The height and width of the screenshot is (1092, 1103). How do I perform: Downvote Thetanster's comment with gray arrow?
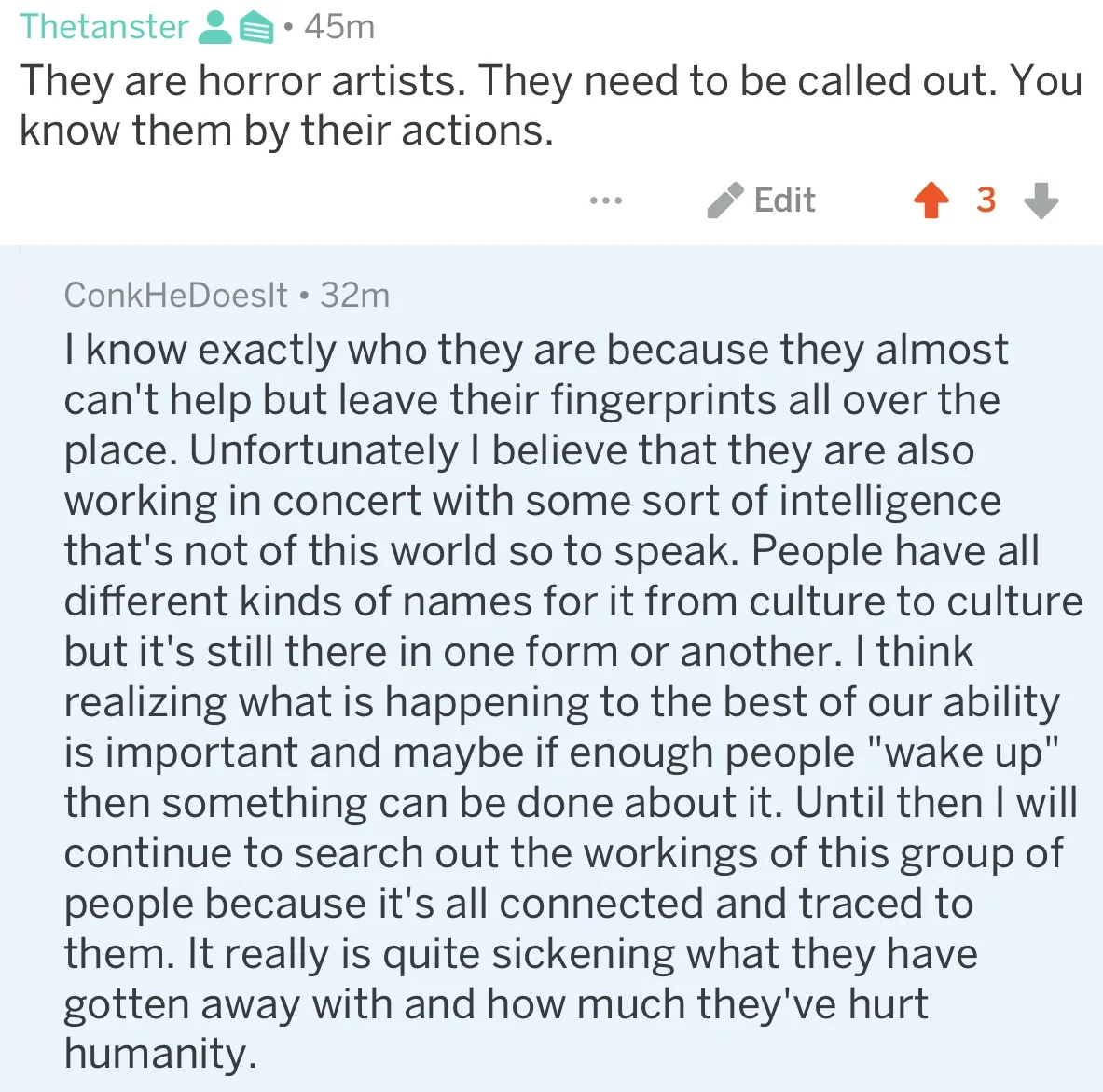click(1041, 200)
